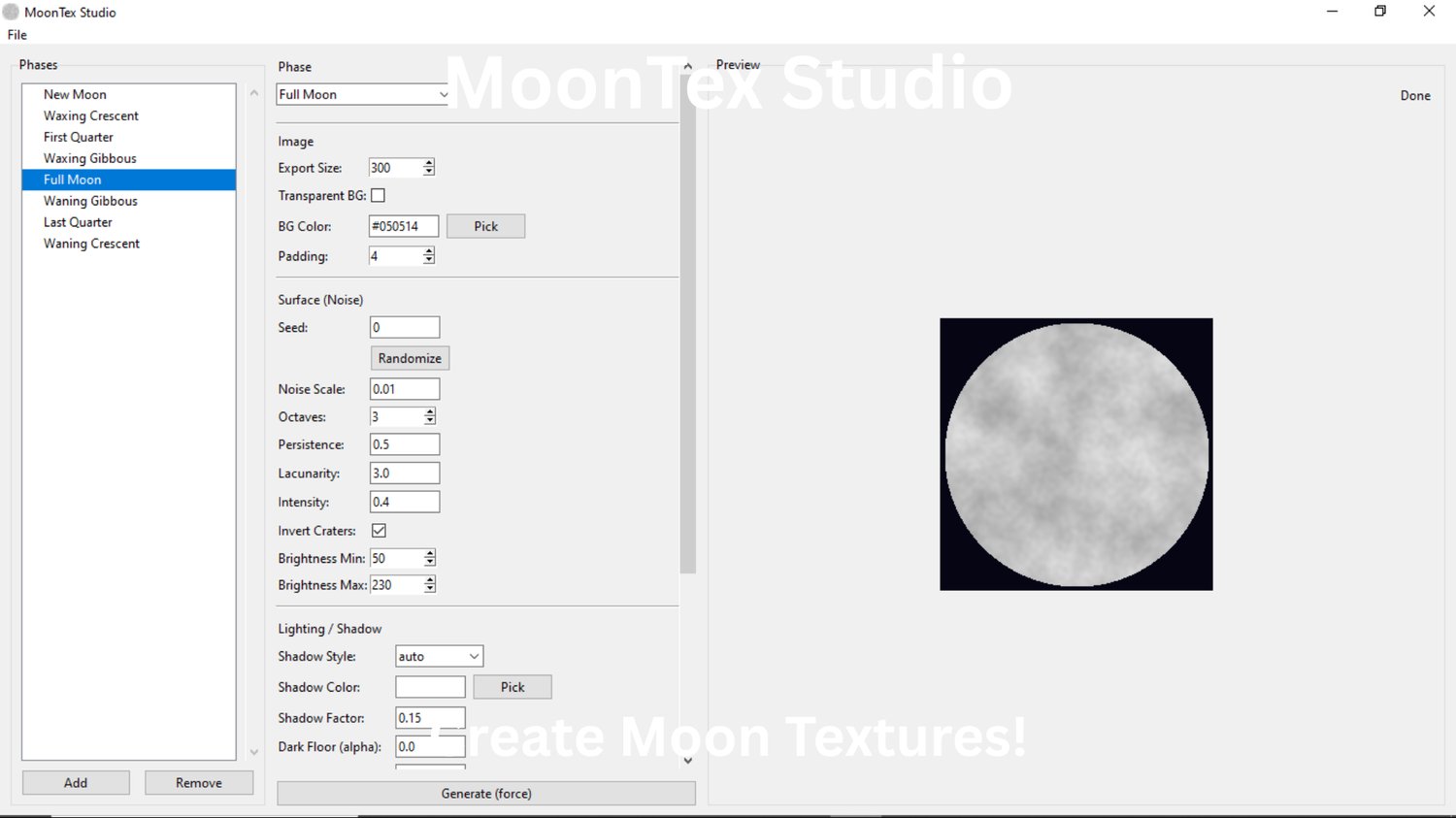Click the Randomize seed button
1456x818 pixels.
click(410, 358)
